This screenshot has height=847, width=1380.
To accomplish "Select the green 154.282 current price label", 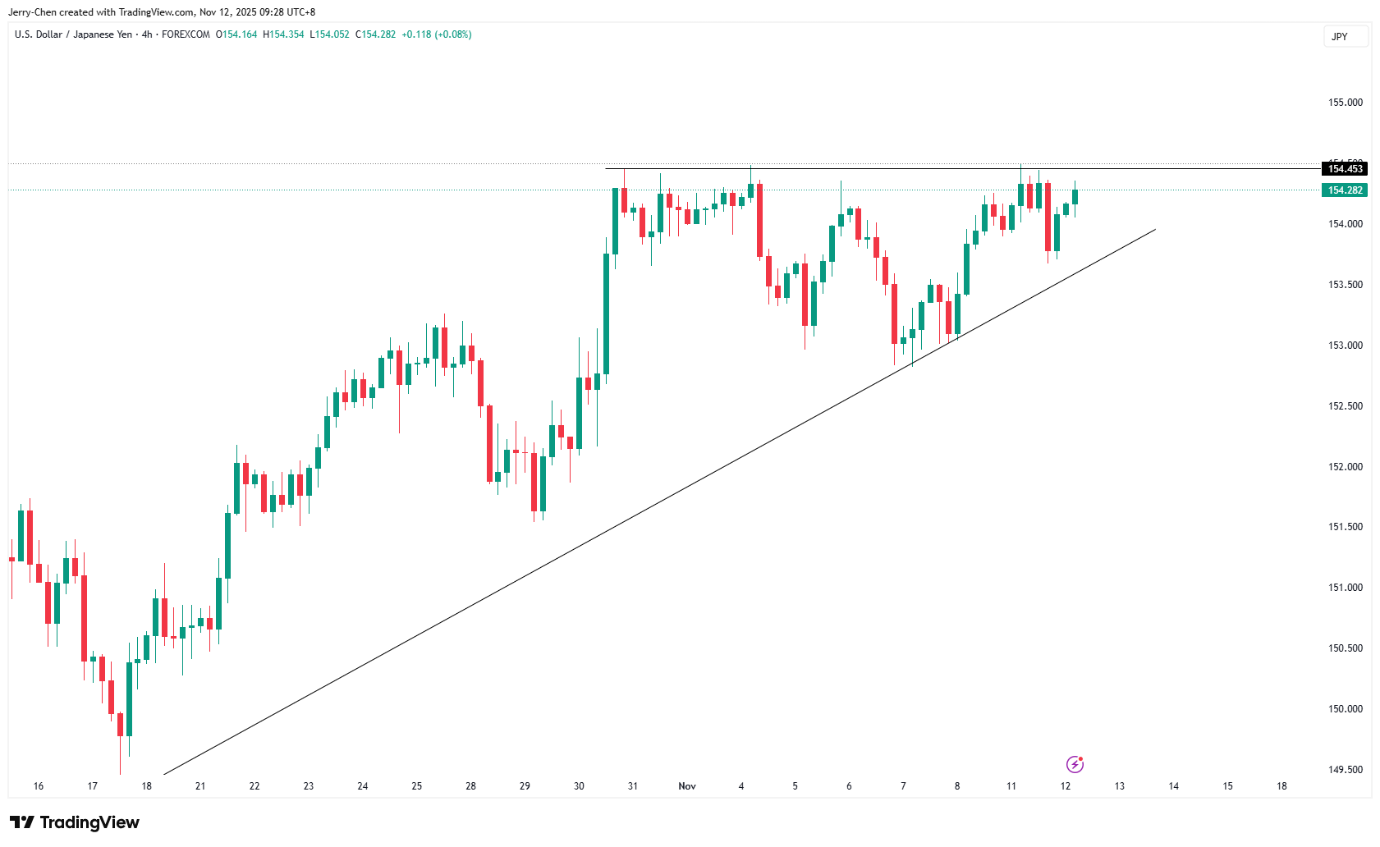I will [x=1344, y=190].
